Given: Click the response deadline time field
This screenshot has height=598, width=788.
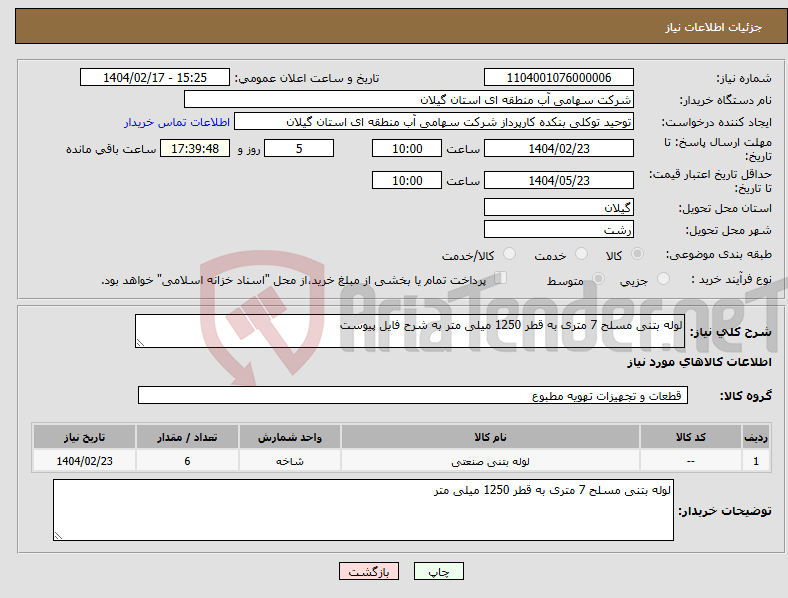Looking at the screenshot, I should tap(407, 148).
